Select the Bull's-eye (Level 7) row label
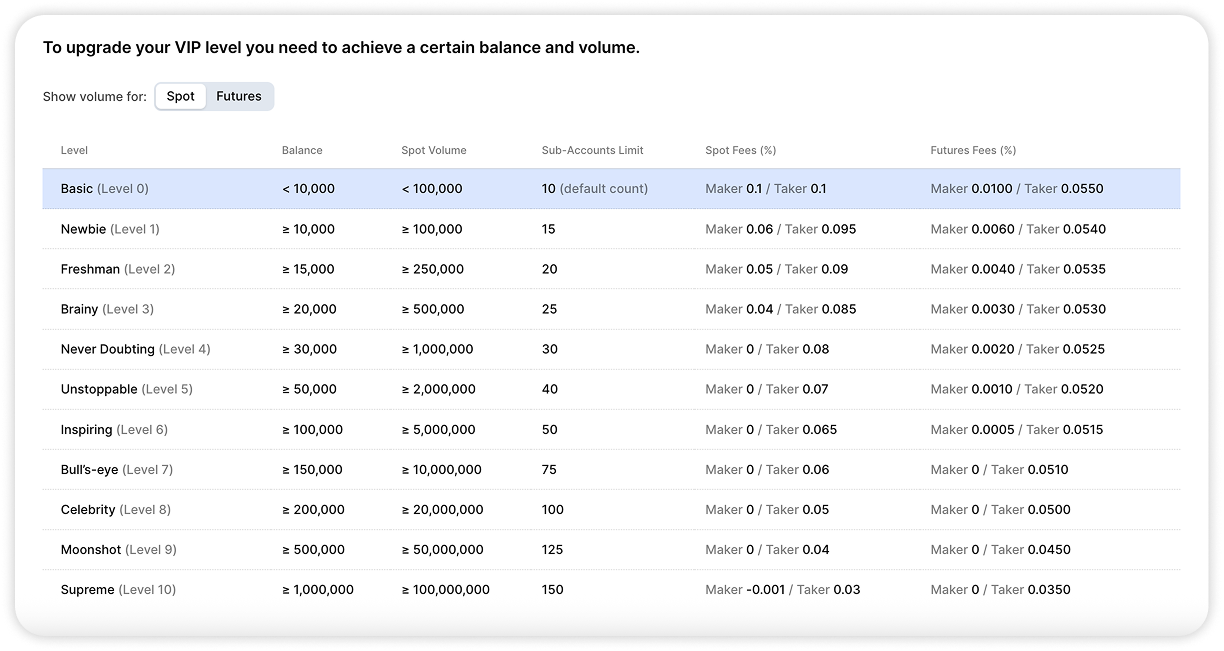This screenshot has height=651, width=1224. [x=117, y=469]
